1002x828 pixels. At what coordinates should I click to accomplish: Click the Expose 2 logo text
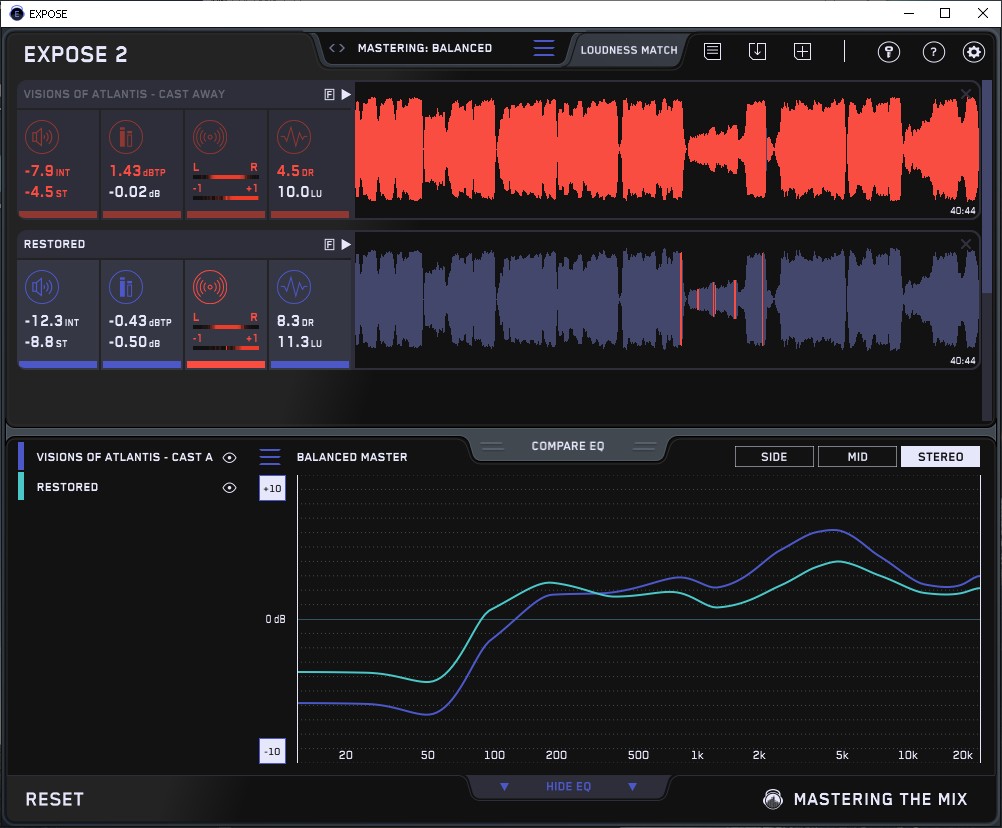[x=75, y=54]
